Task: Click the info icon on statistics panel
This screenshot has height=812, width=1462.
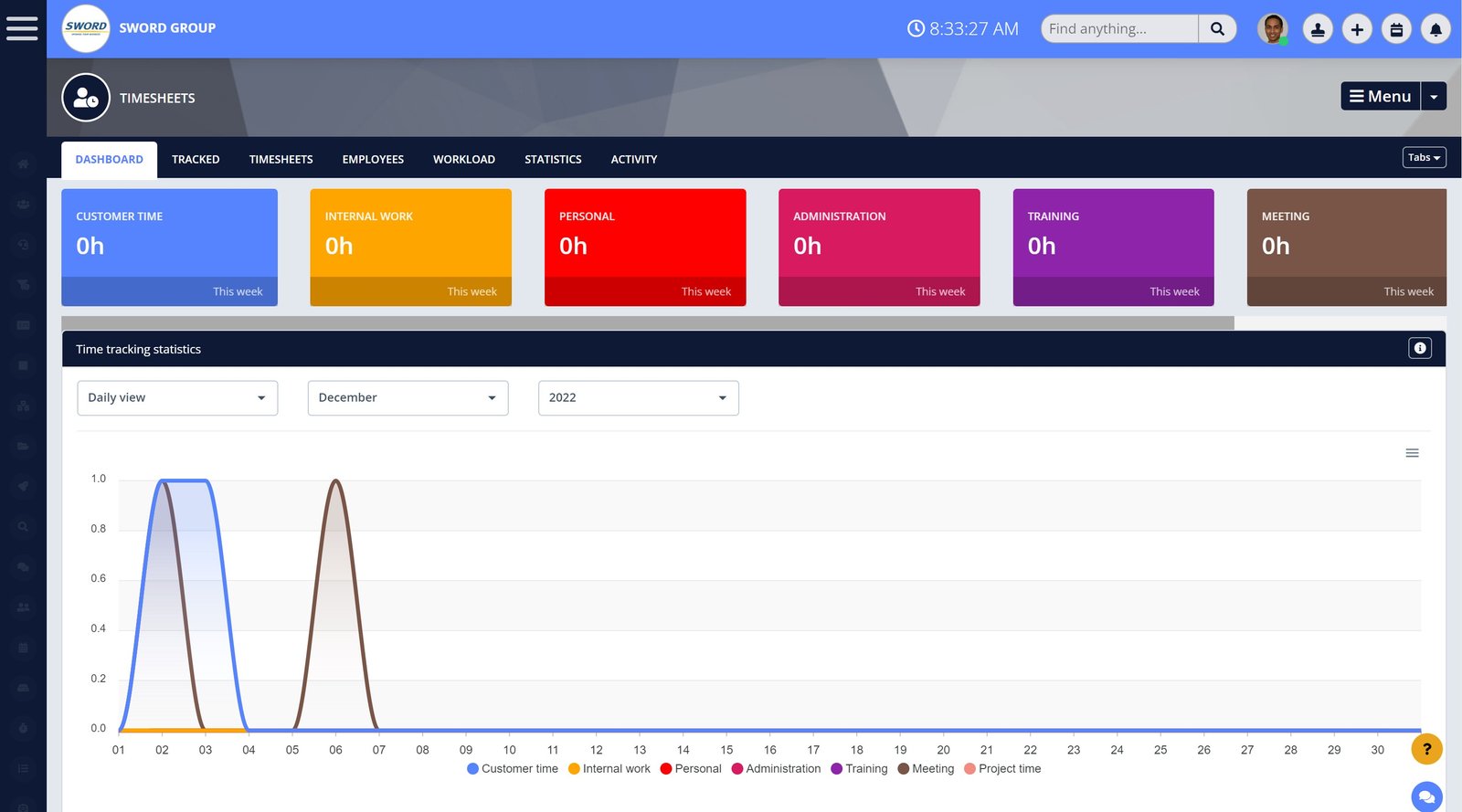Action: [x=1419, y=348]
